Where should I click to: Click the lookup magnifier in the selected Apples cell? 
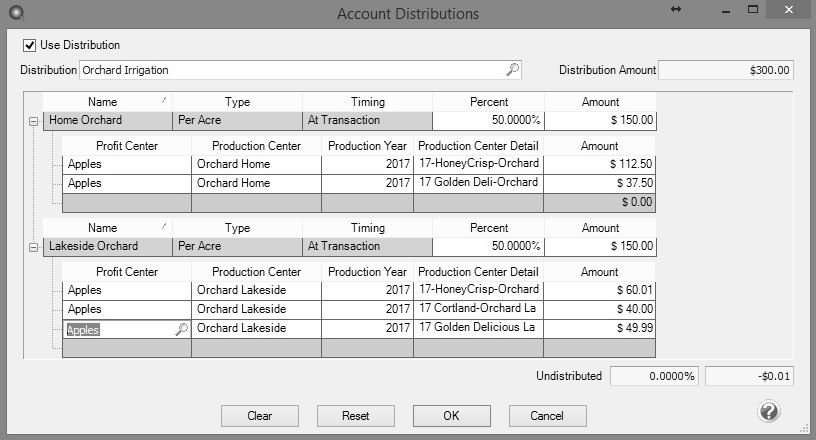181,330
